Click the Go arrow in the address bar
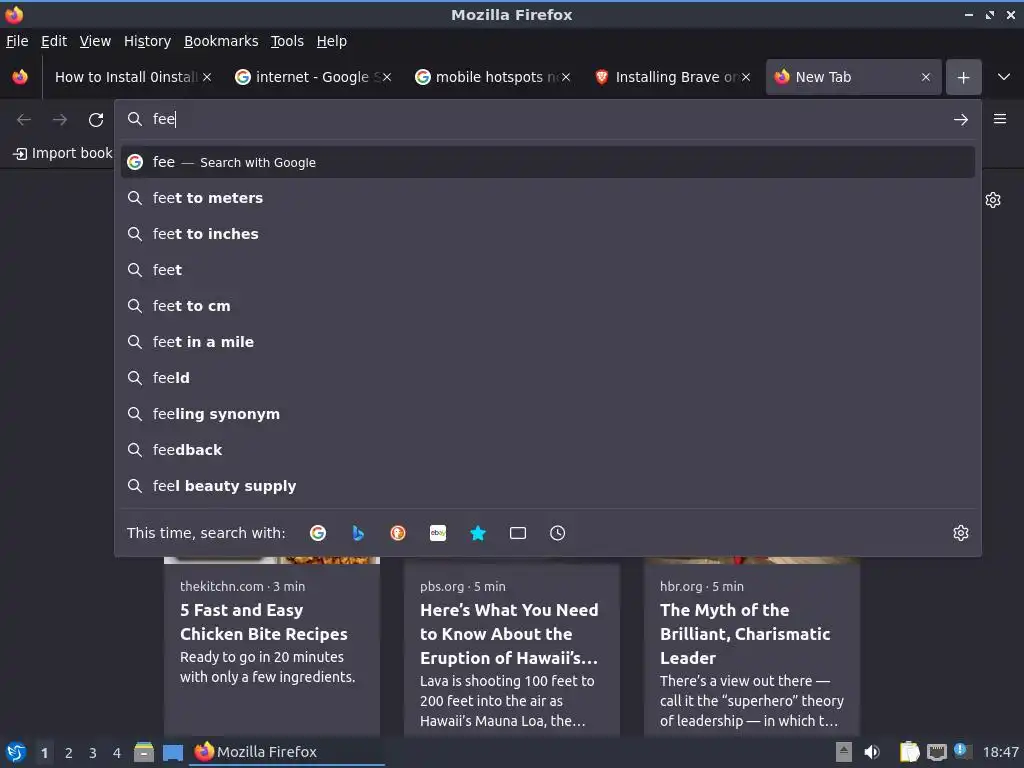1024x768 pixels. (961, 120)
